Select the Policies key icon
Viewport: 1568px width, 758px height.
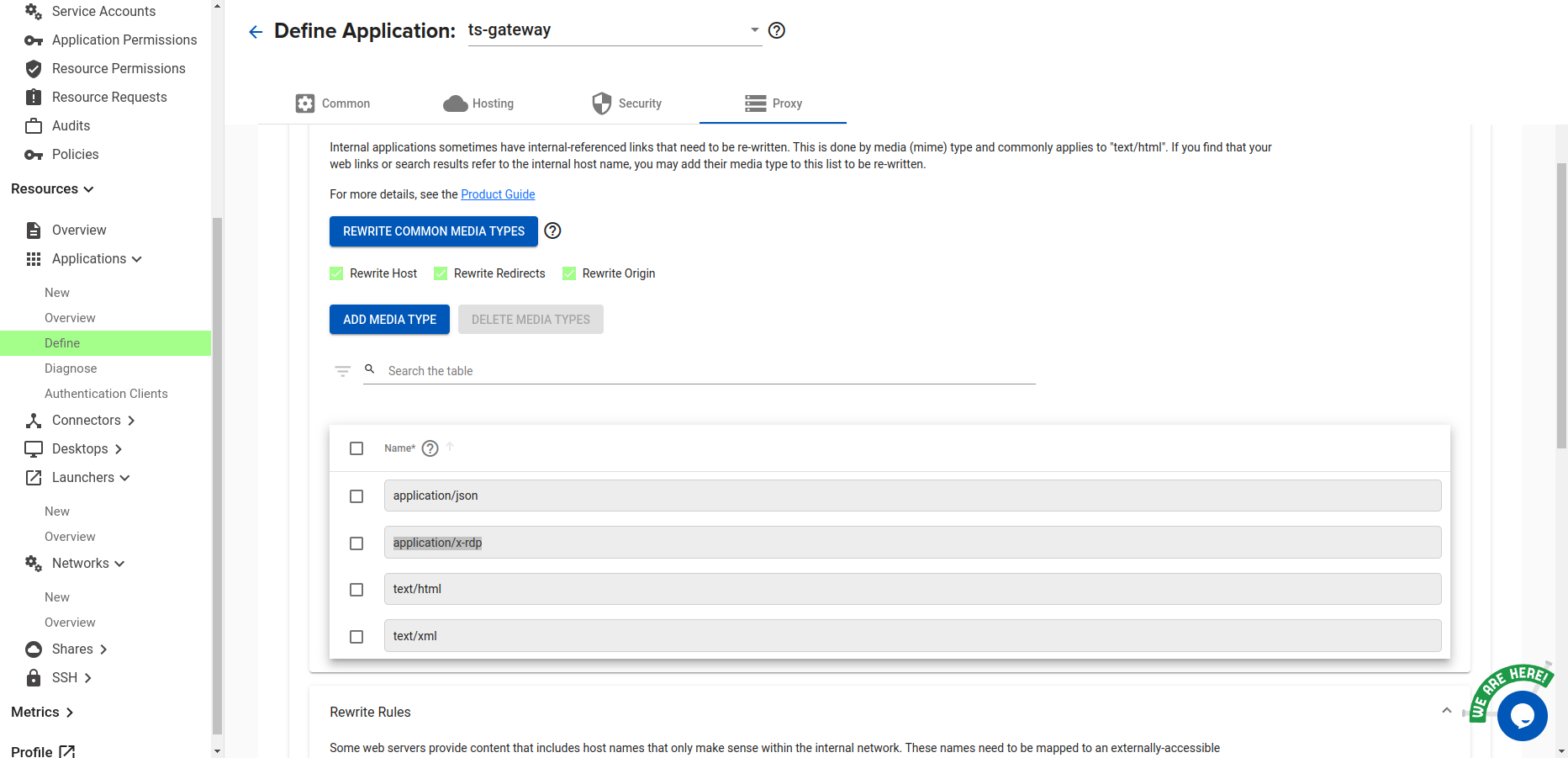pos(34,154)
